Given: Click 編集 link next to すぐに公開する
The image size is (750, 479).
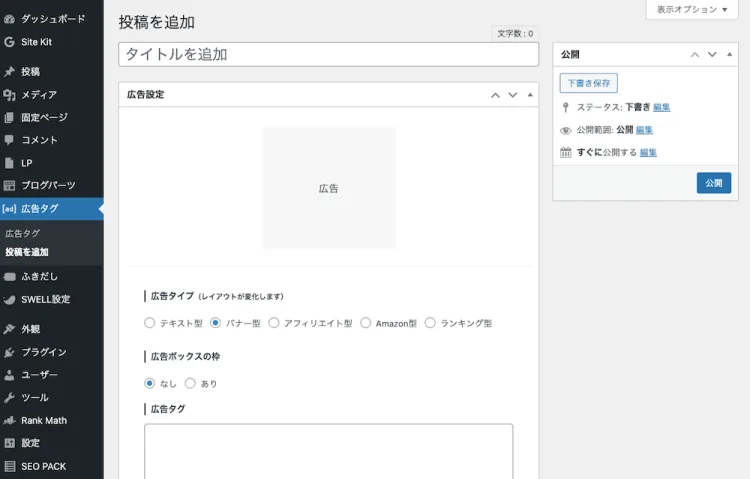Looking at the screenshot, I should 648,153.
